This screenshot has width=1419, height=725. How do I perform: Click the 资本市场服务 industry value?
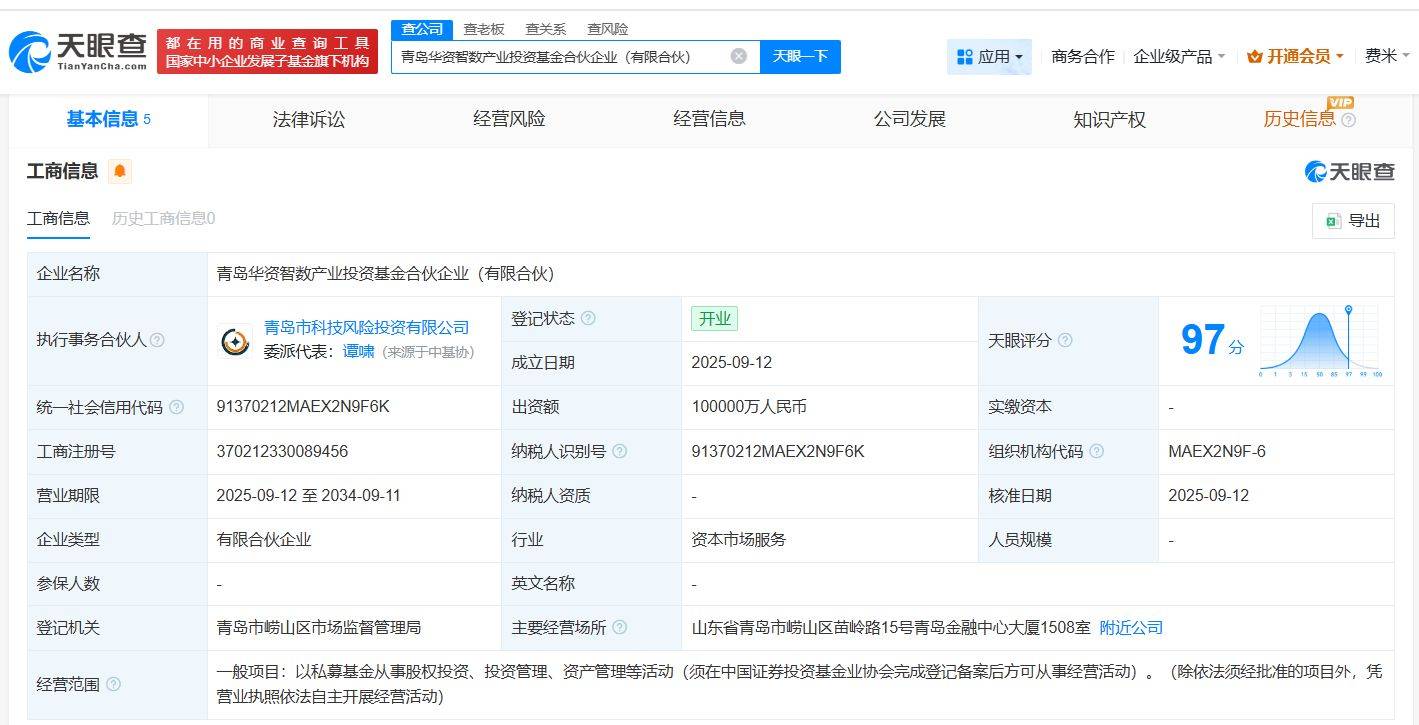[739, 539]
